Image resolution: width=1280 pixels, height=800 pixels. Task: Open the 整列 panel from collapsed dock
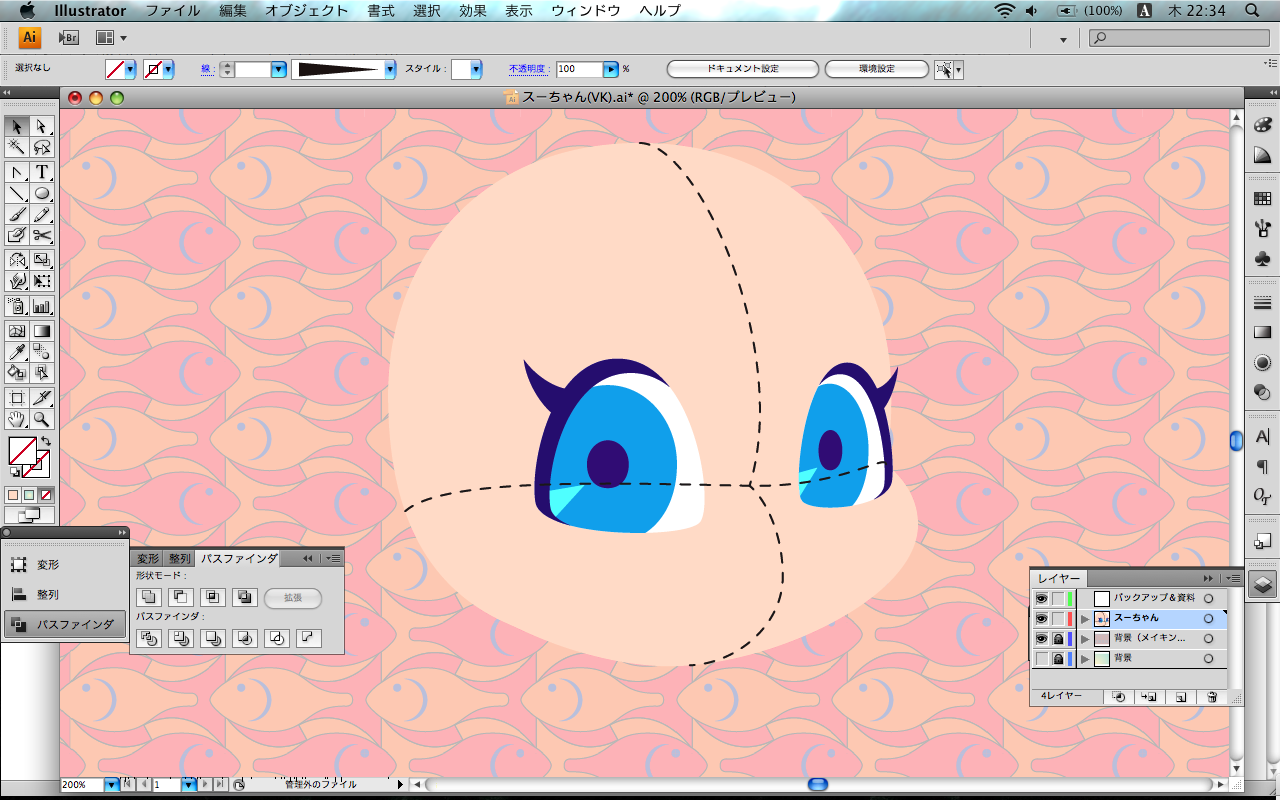[x=64, y=594]
